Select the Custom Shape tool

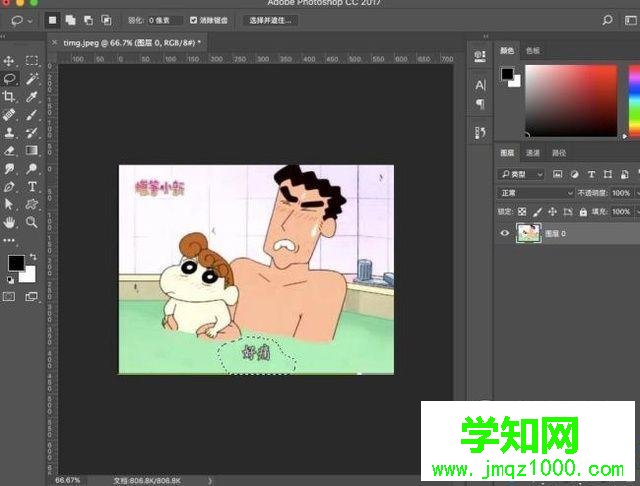coord(32,204)
